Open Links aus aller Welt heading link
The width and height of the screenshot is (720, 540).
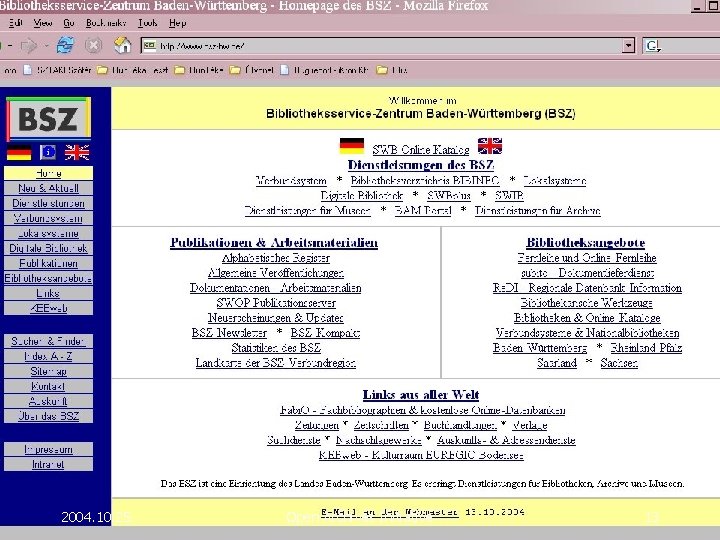coord(421,394)
